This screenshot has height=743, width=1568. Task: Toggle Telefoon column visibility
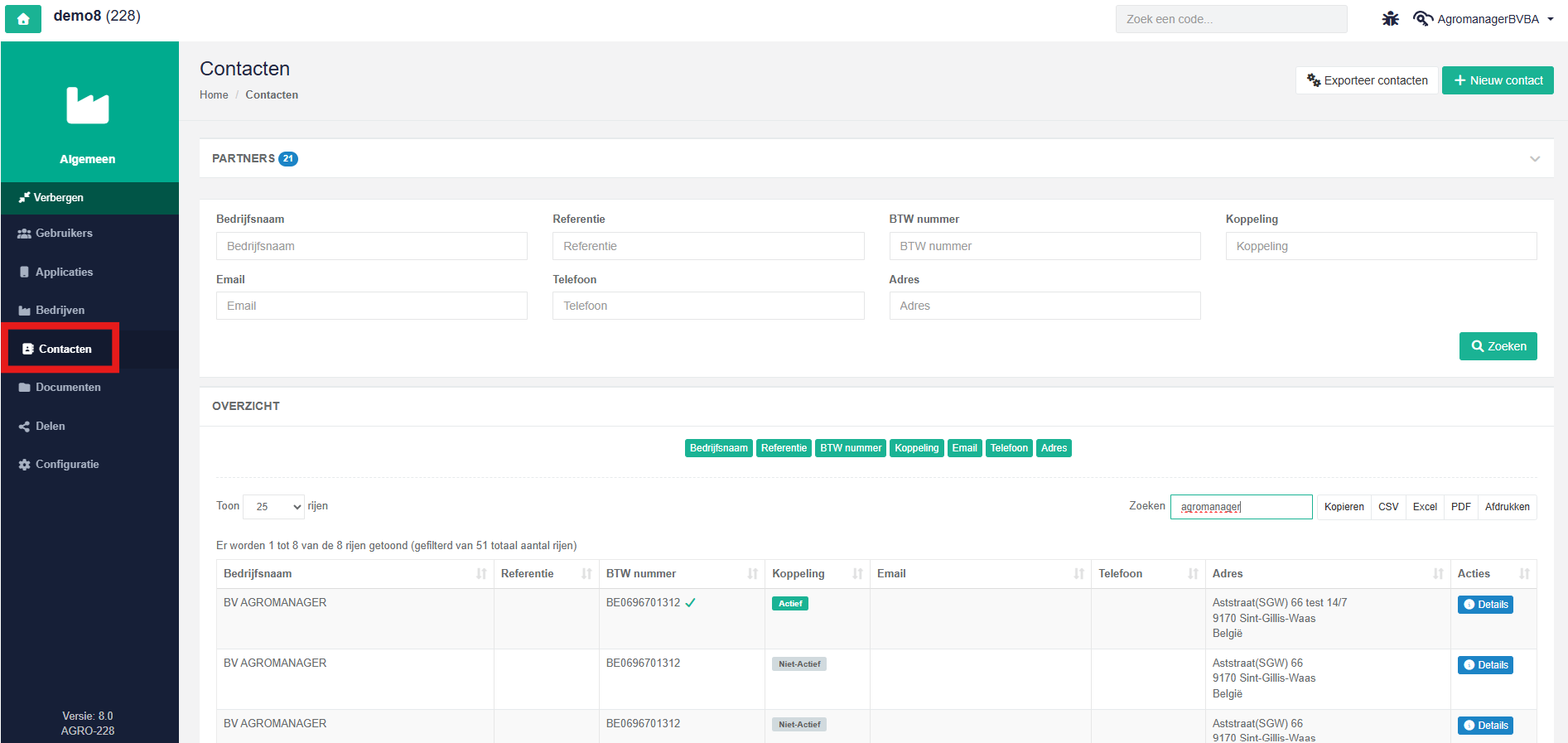click(x=1009, y=448)
